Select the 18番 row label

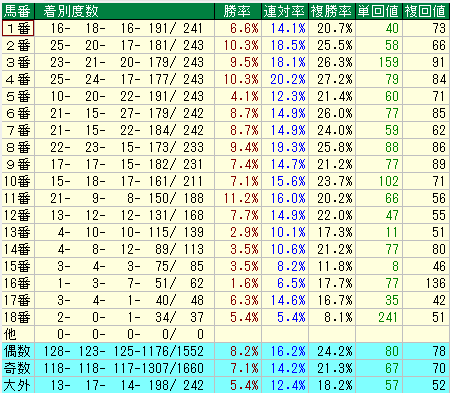click(18, 317)
